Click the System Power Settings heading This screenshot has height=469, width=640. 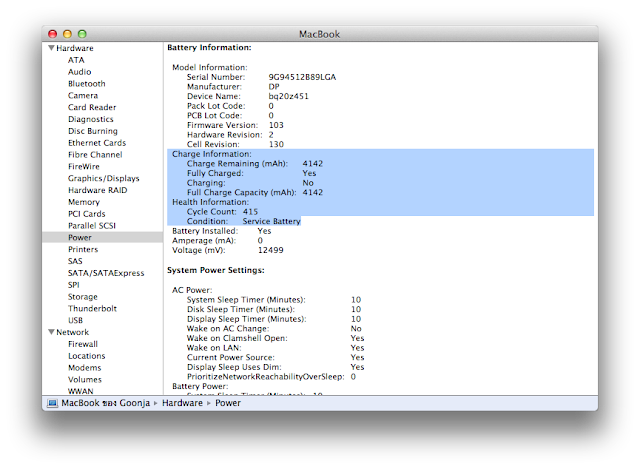pos(216,270)
